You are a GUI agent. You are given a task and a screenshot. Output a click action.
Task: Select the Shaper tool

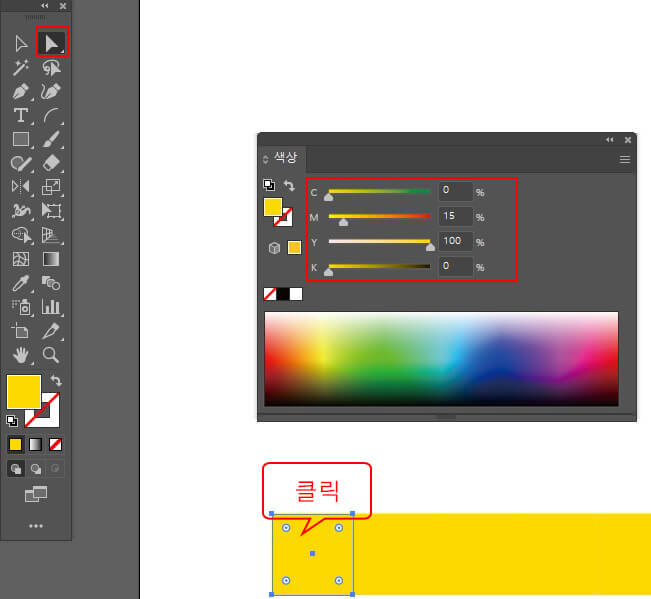tap(21, 163)
